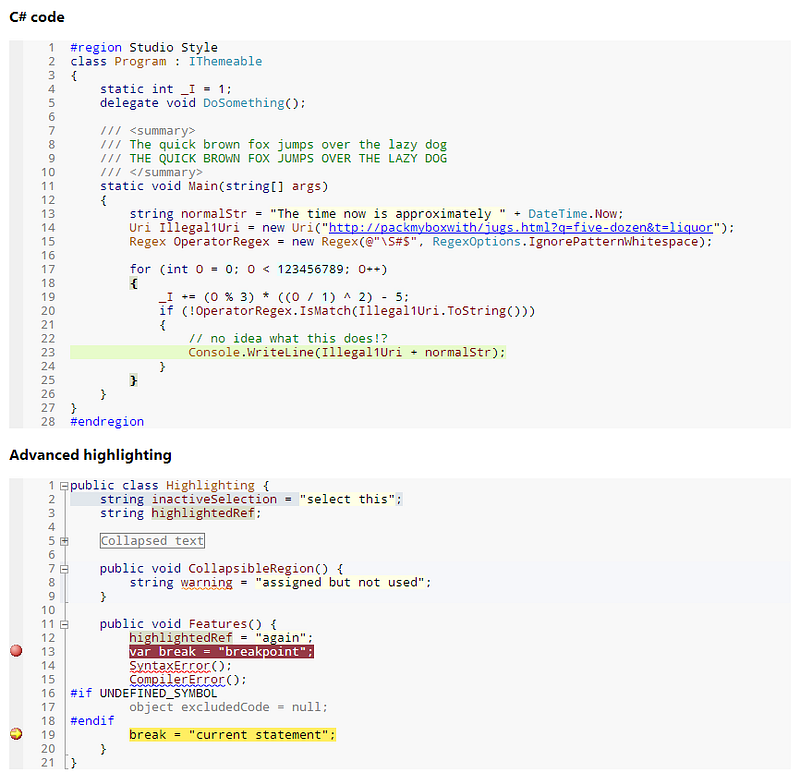The width and height of the screenshot is (800, 782).
Task: Click the Features() method name
Action: [225, 624]
